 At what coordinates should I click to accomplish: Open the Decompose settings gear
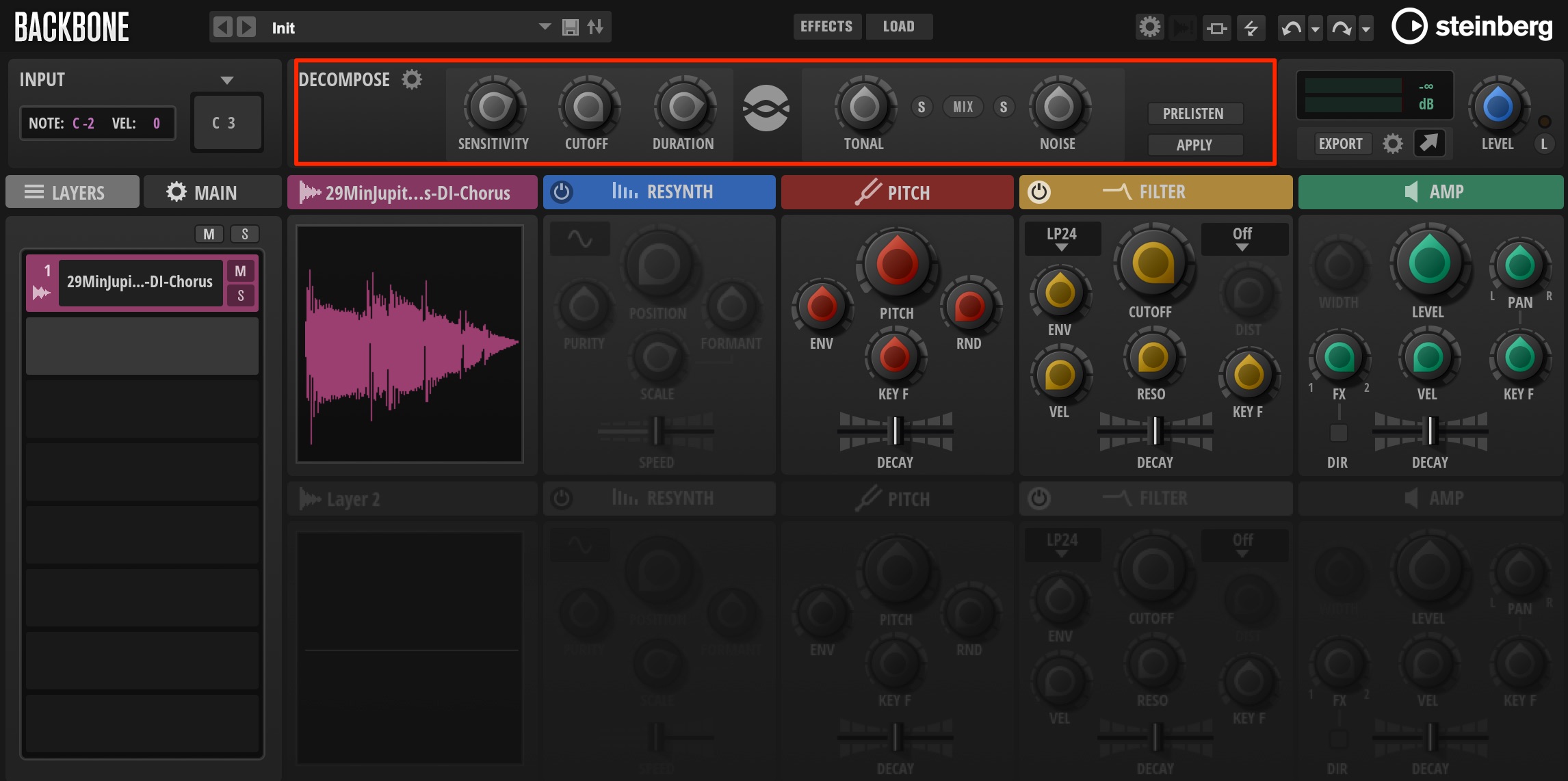[412, 79]
